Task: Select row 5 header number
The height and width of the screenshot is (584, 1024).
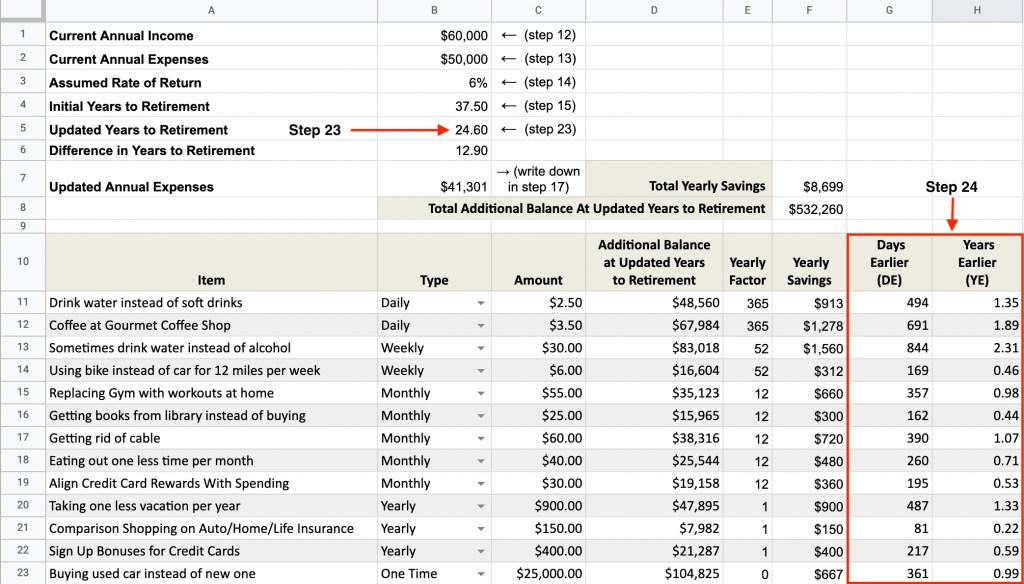Action: [22, 129]
